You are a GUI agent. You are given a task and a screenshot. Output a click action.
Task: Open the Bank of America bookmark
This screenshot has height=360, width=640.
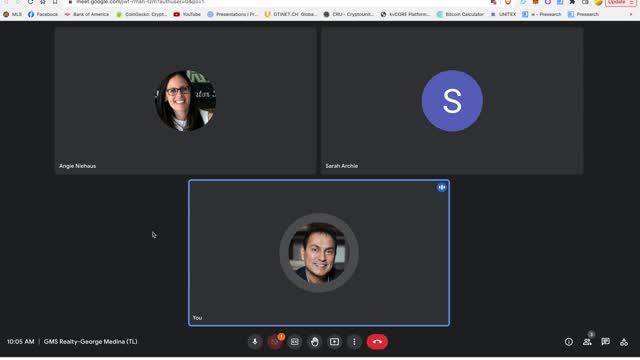(x=87, y=14)
